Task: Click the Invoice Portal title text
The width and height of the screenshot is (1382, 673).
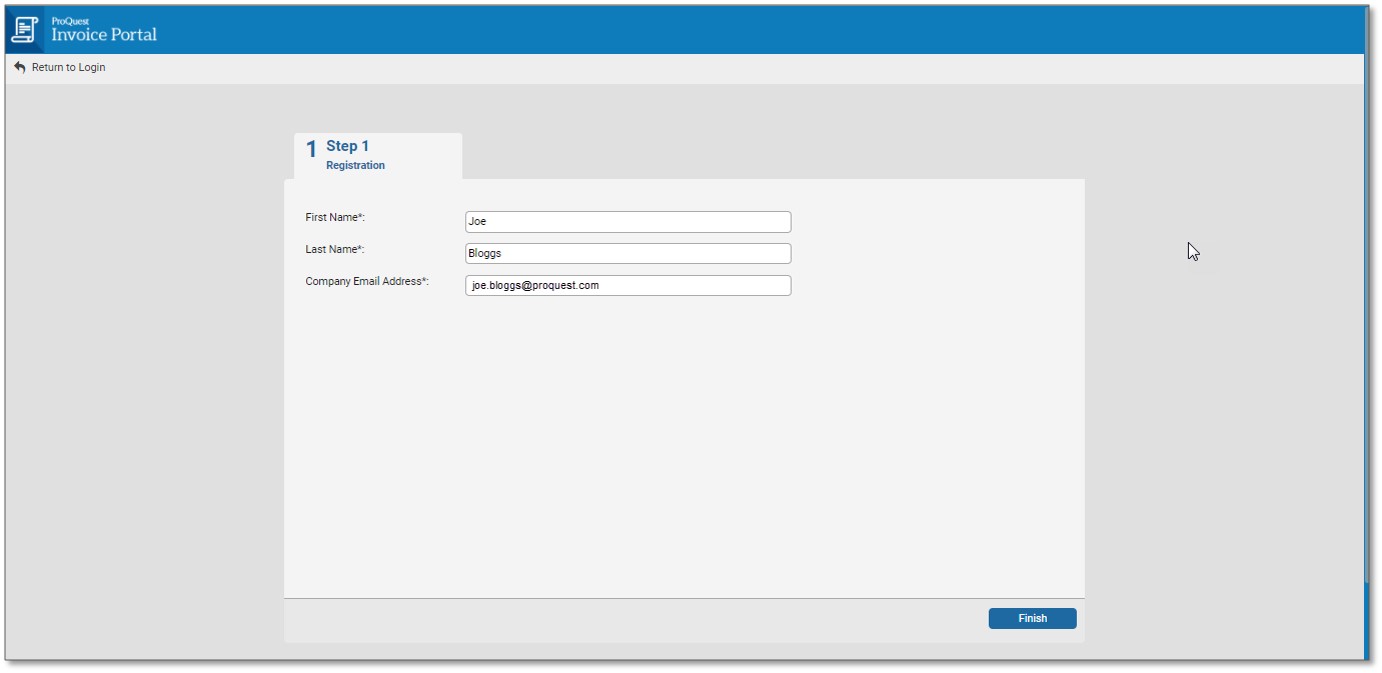Action: point(104,36)
